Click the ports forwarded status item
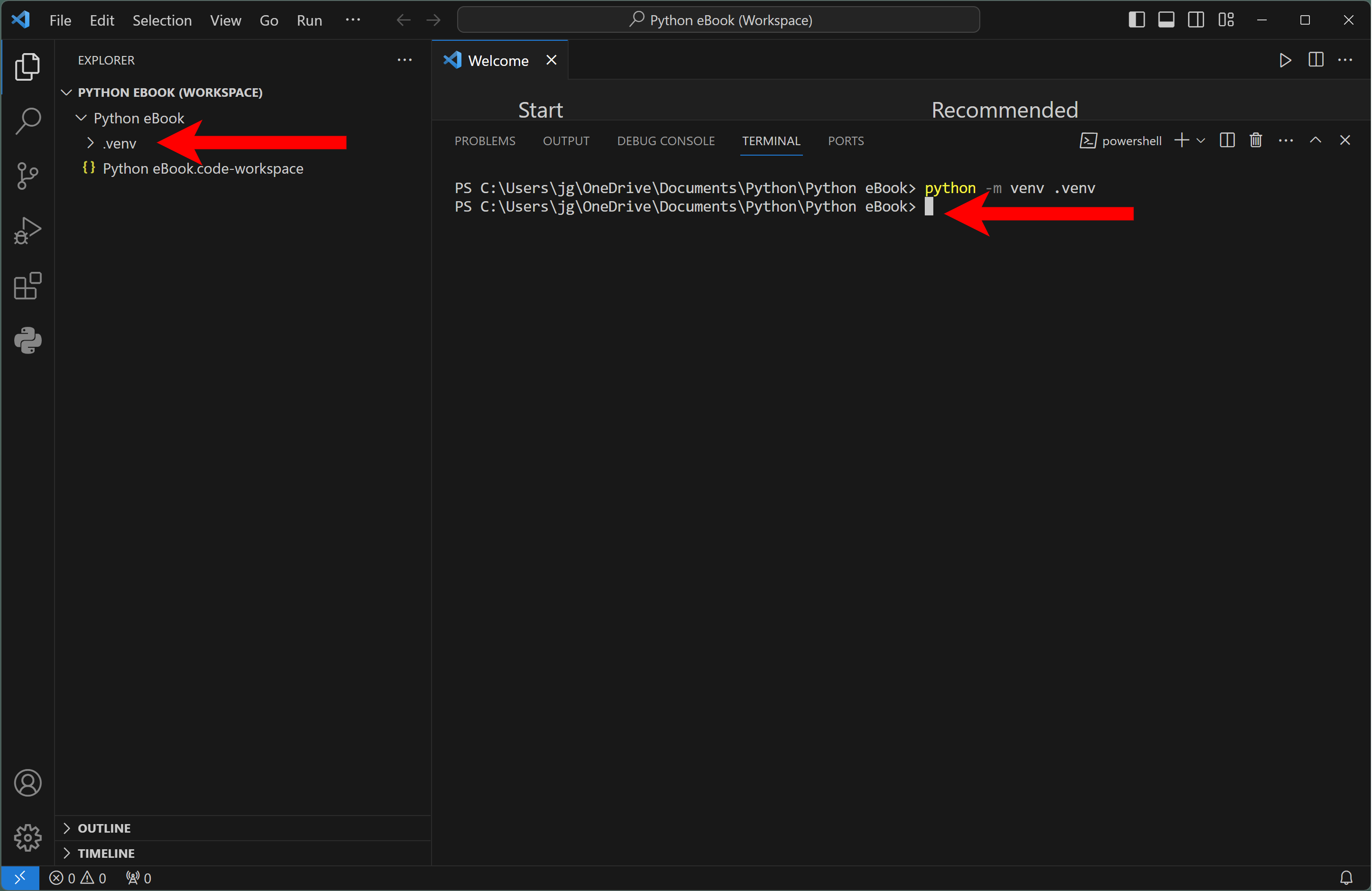The image size is (1372, 891). coord(138,878)
